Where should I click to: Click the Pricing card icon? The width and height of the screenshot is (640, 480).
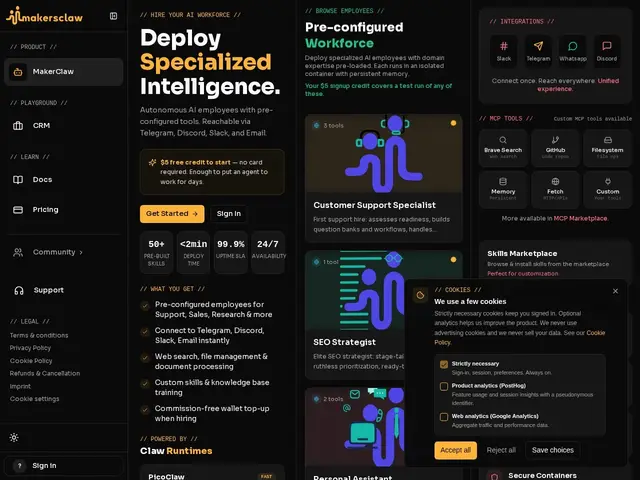coord(18,210)
